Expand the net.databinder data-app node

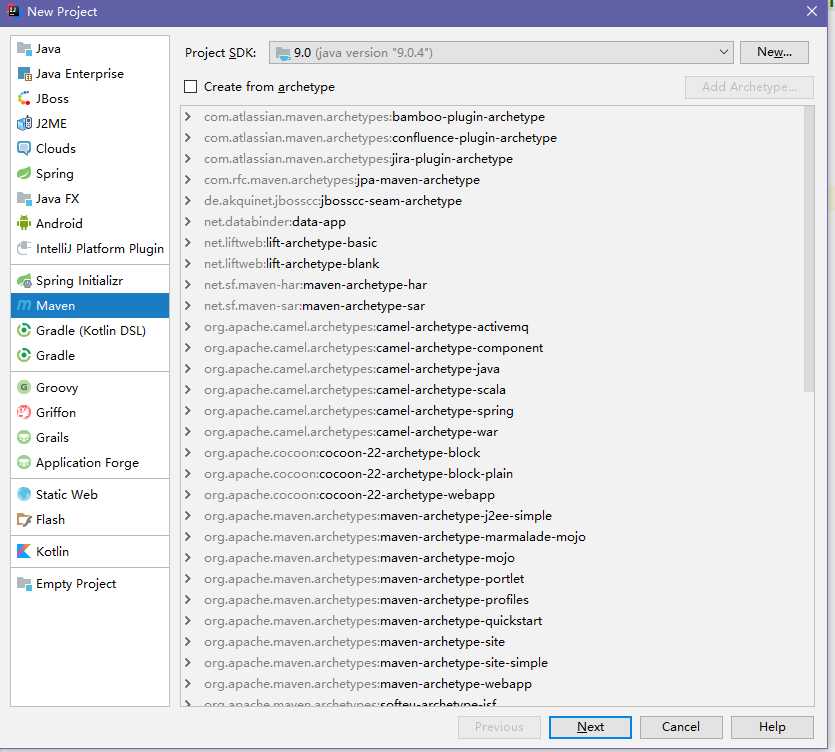click(x=188, y=222)
